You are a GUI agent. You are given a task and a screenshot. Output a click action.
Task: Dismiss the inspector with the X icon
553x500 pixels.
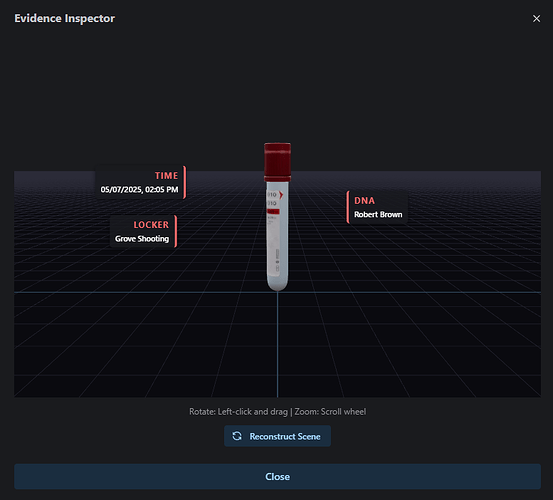pos(536,18)
